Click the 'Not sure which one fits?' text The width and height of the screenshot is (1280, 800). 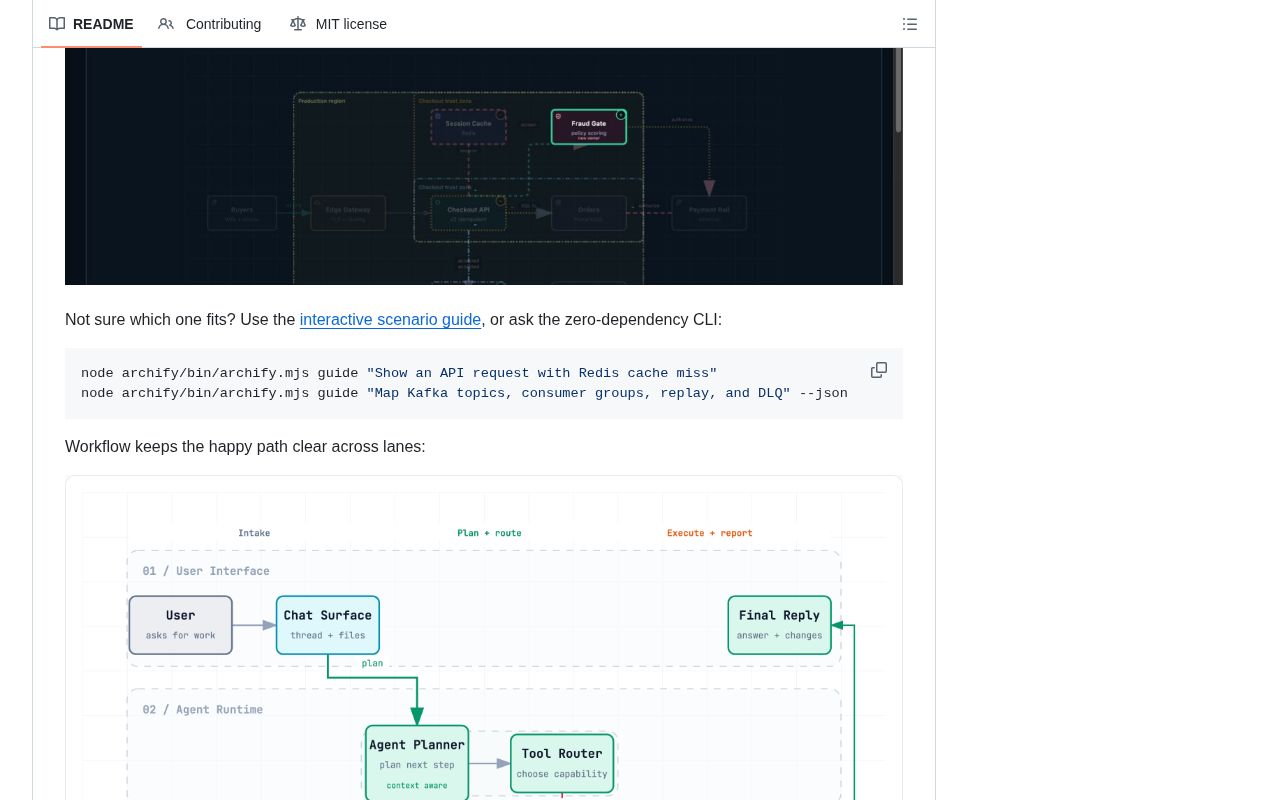tap(150, 320)
